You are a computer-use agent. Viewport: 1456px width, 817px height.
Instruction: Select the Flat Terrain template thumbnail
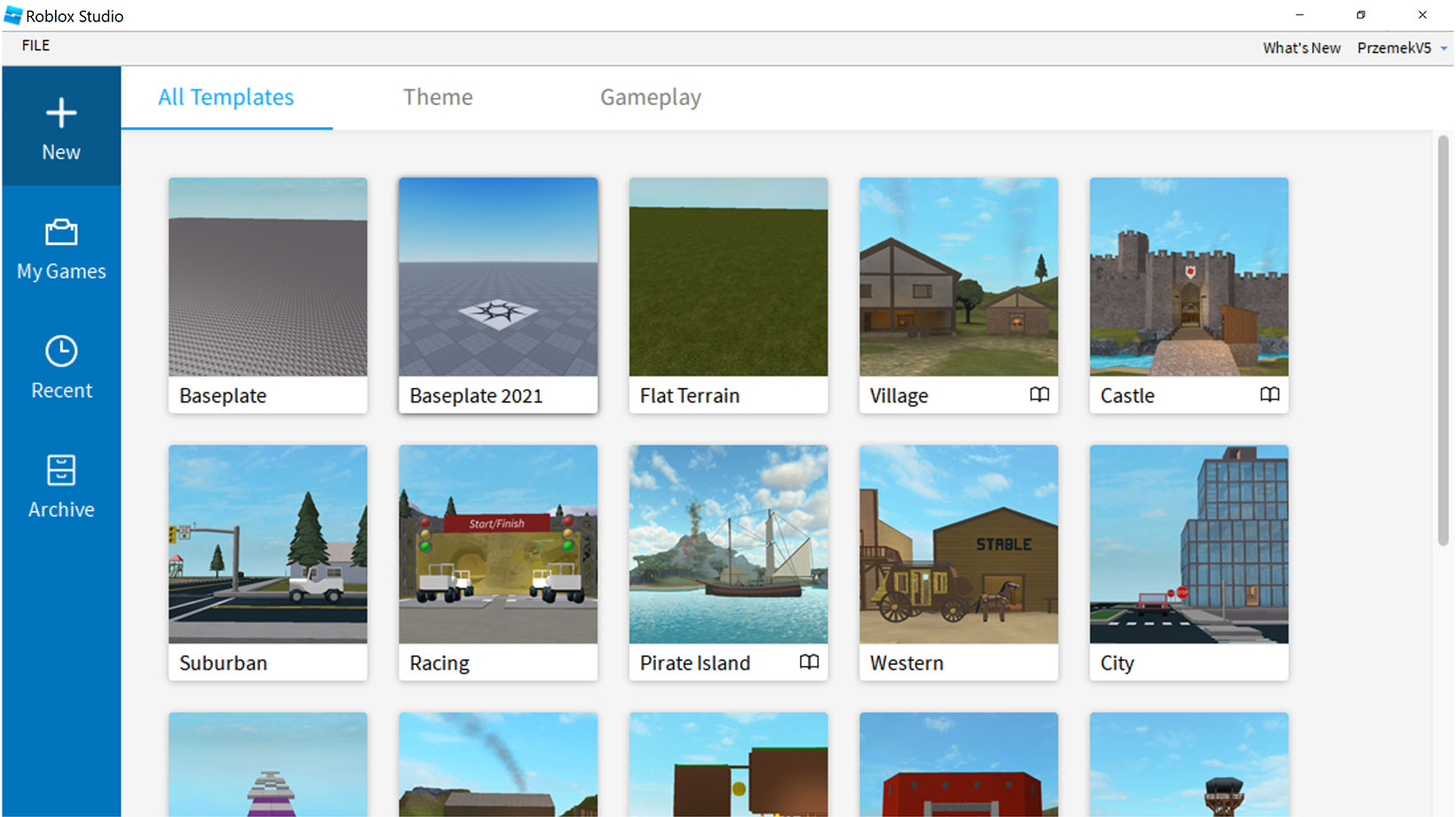[x=728, y=276]
